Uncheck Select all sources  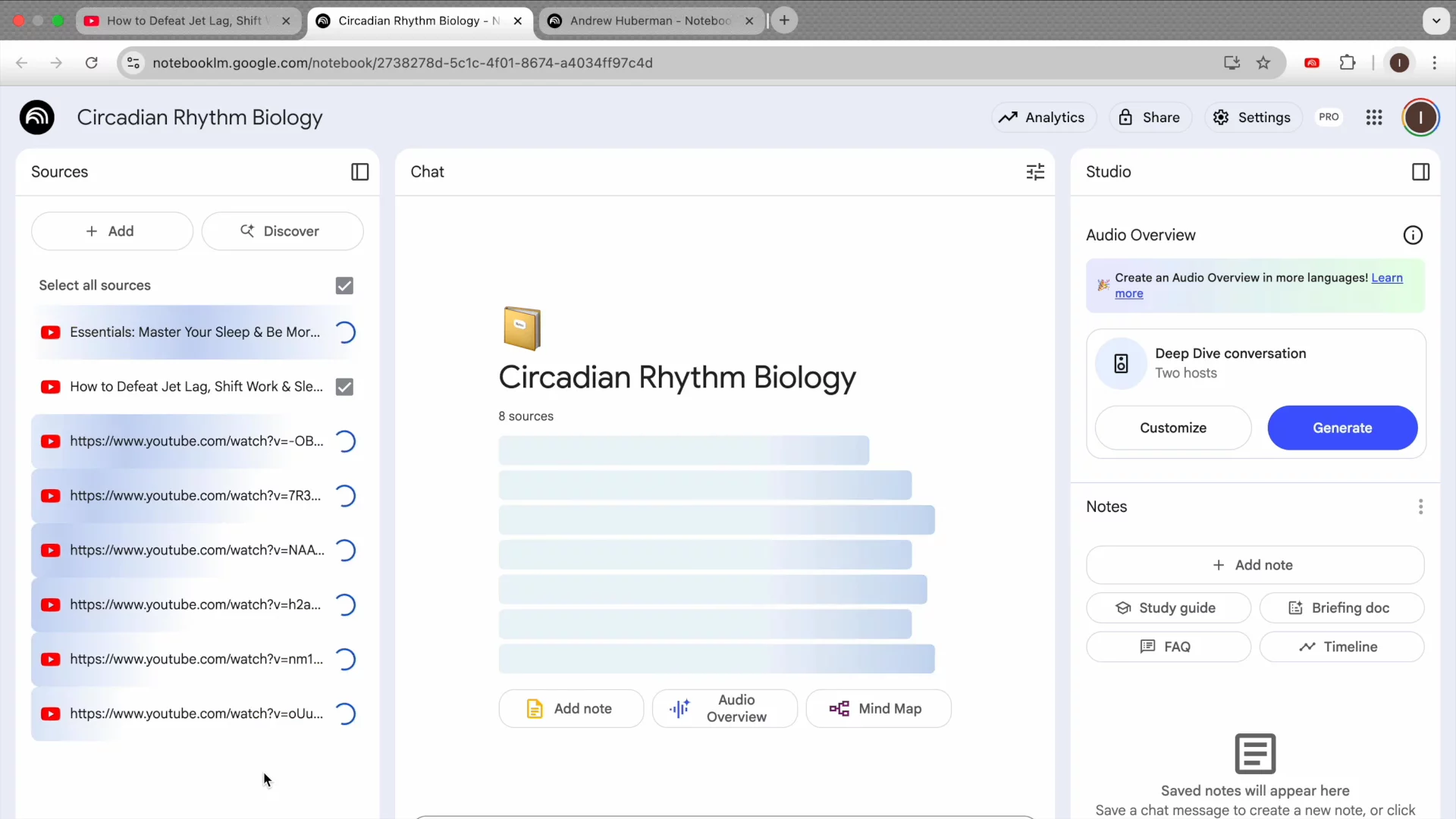344,286
